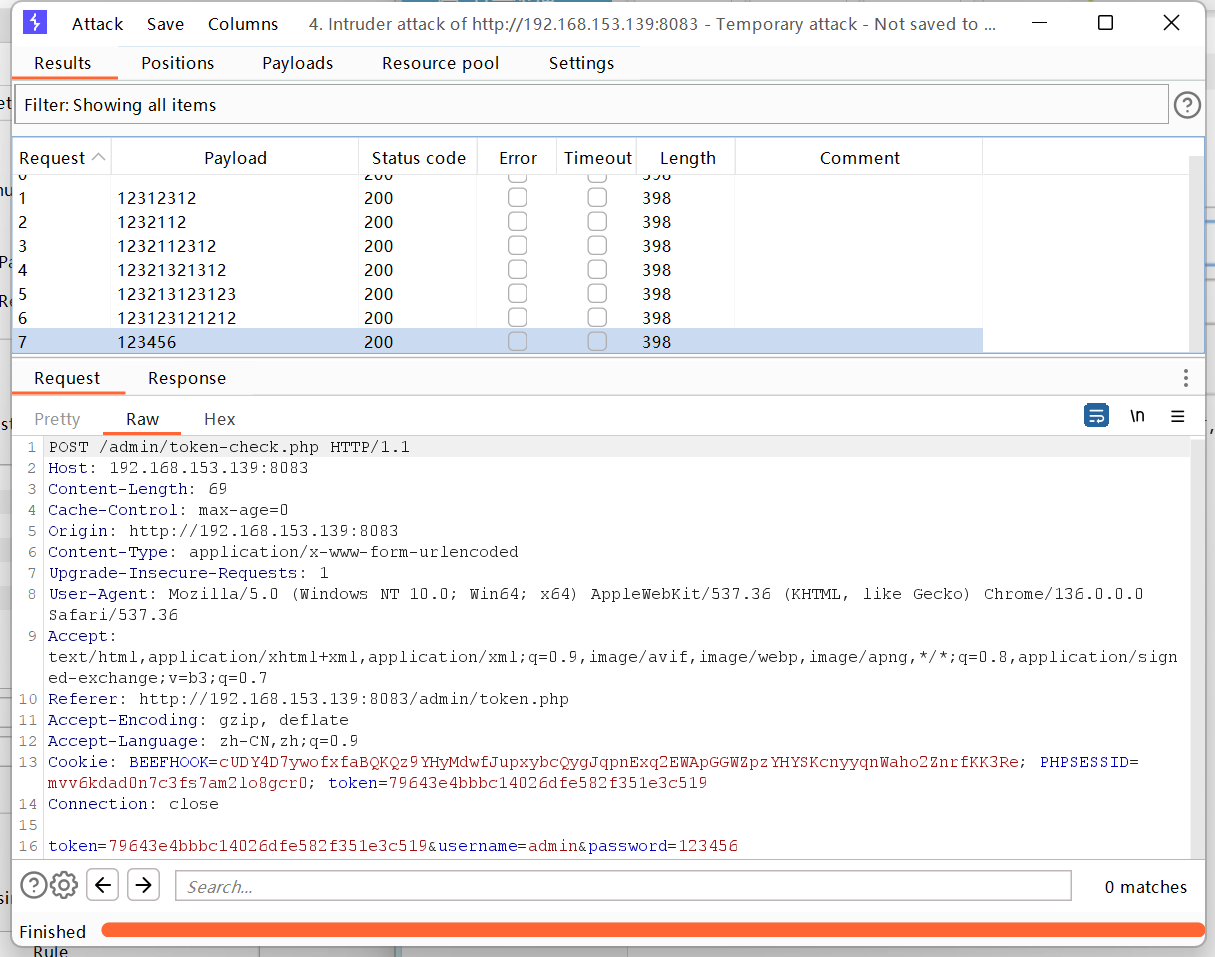
Task: Maximize the Intruder attack window
Action: pos(1106,23)
